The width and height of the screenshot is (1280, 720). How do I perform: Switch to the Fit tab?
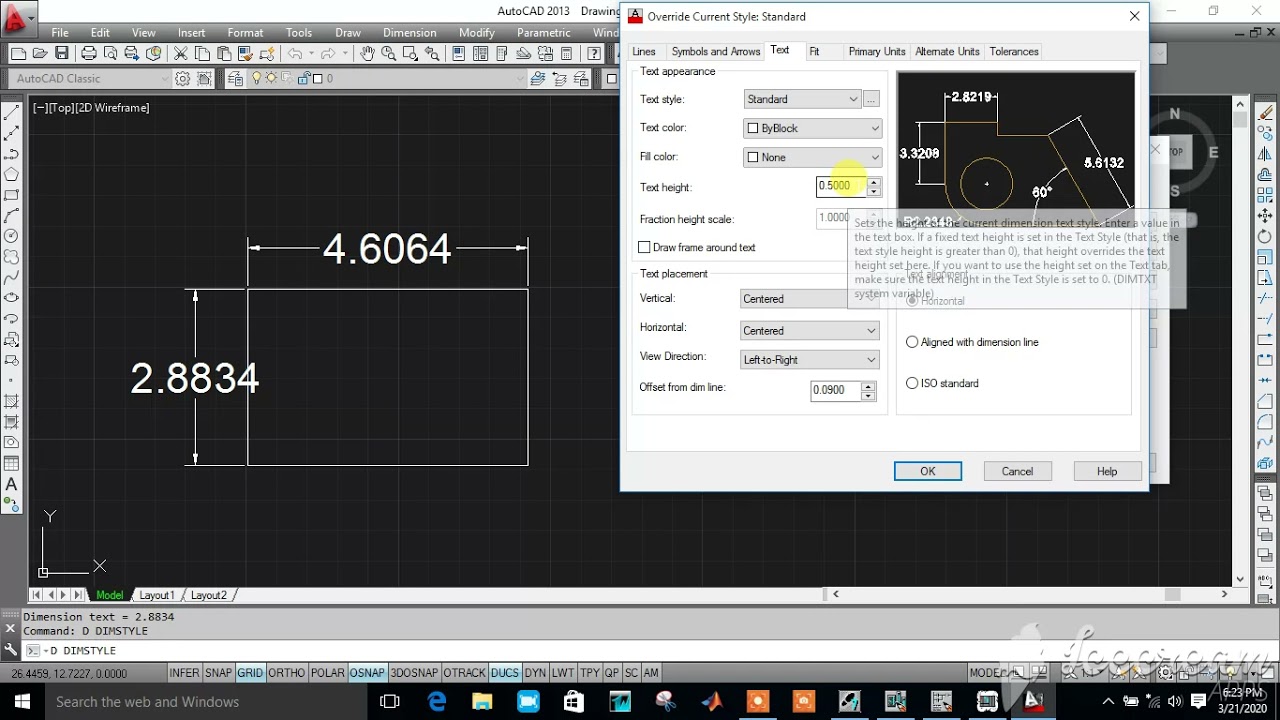(x=814, y=52)
